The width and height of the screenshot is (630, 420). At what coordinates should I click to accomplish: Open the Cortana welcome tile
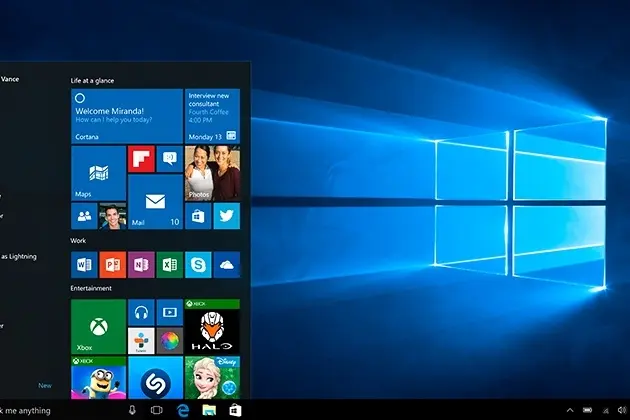tap(127, 116)
